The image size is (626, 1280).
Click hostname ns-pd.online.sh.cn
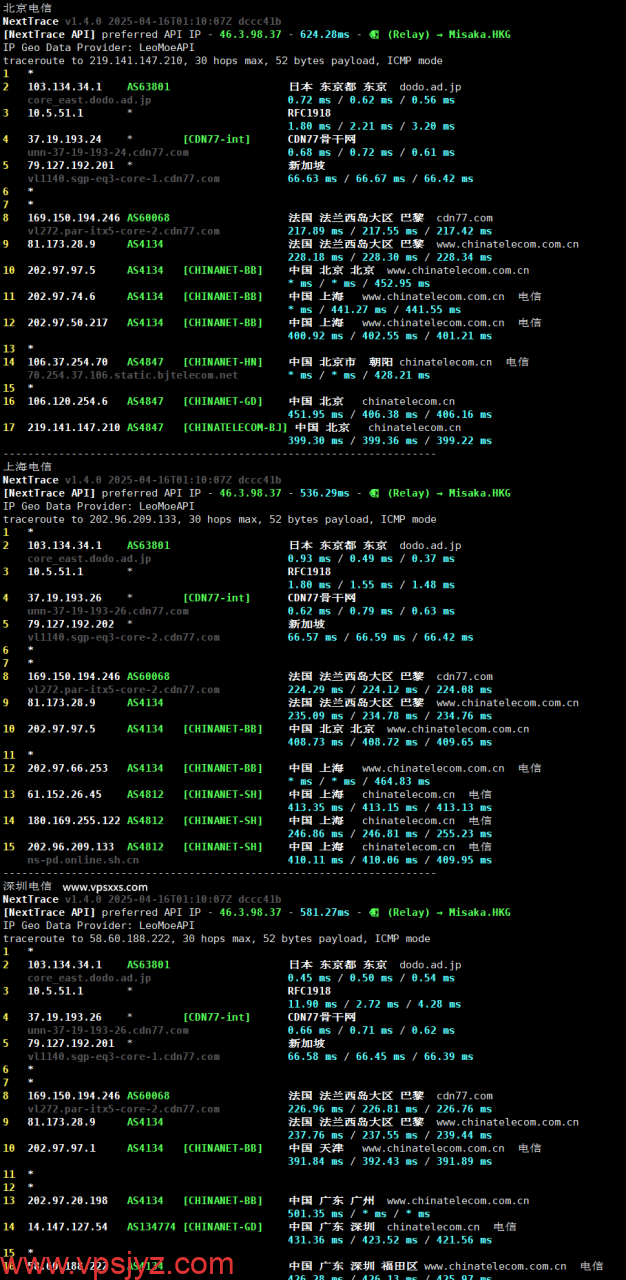pyautogui.click(x=83, y=860)
